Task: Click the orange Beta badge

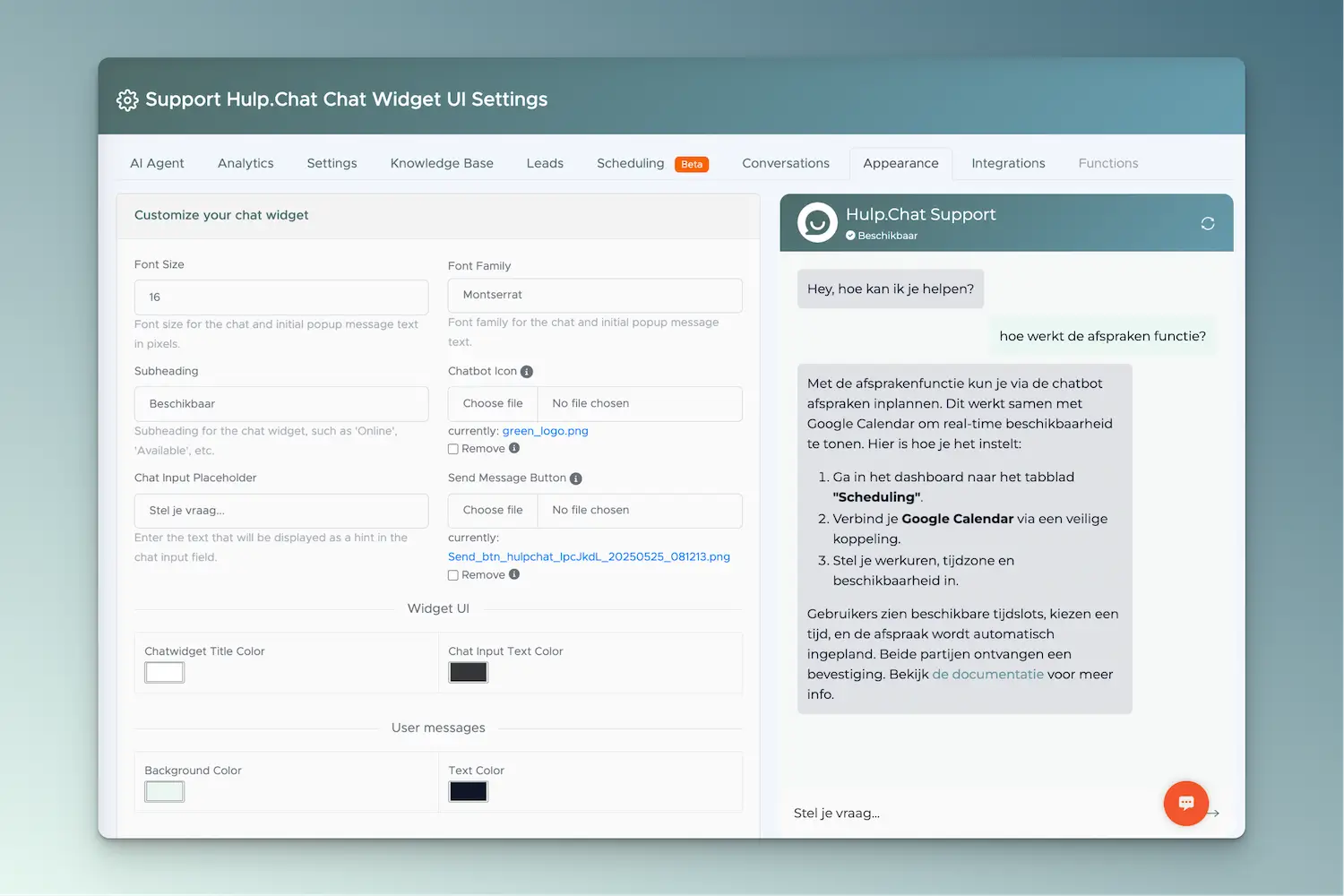Action: tap(692, 164)
